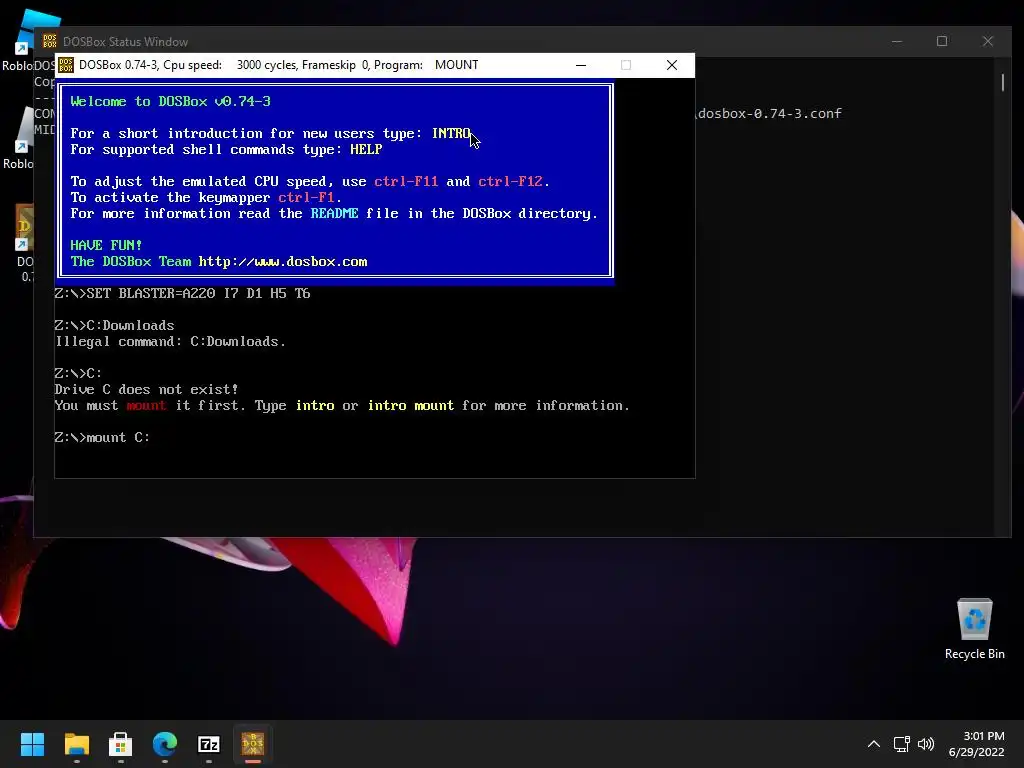Viewport: 1024px width, 768px height.
Task: Open network status in the system tray
Action: (x=902, y=744)
